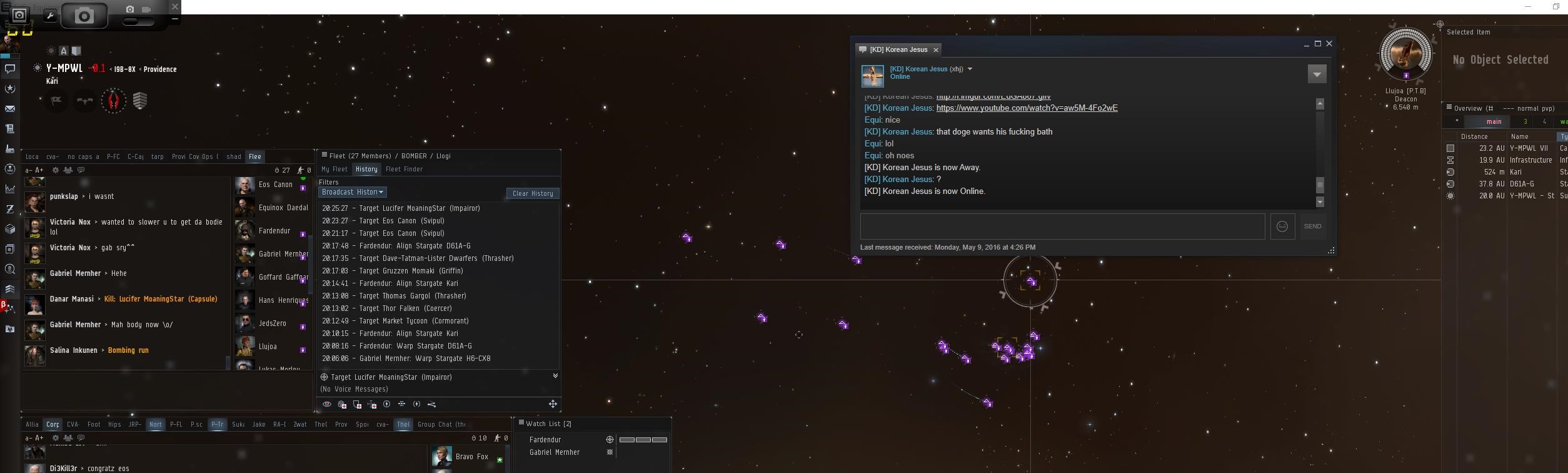Click the eye icon in the Fleet broadcast toolbar

click(327, 404)
